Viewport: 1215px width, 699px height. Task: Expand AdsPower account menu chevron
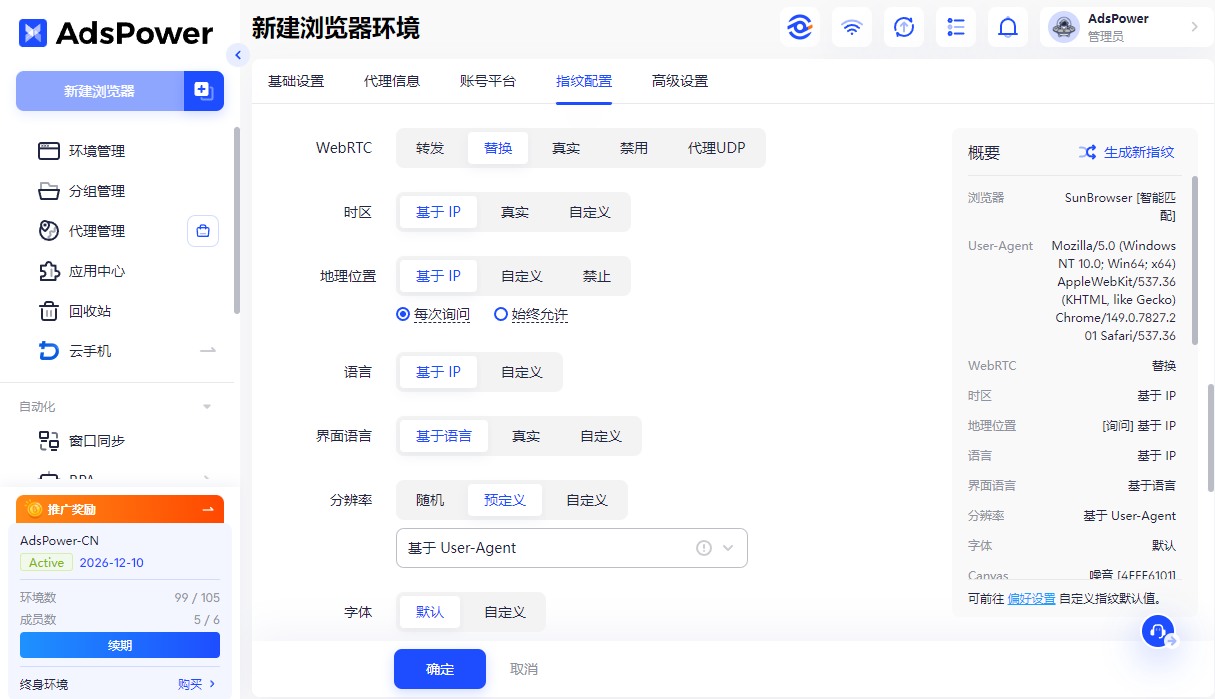1194,27
